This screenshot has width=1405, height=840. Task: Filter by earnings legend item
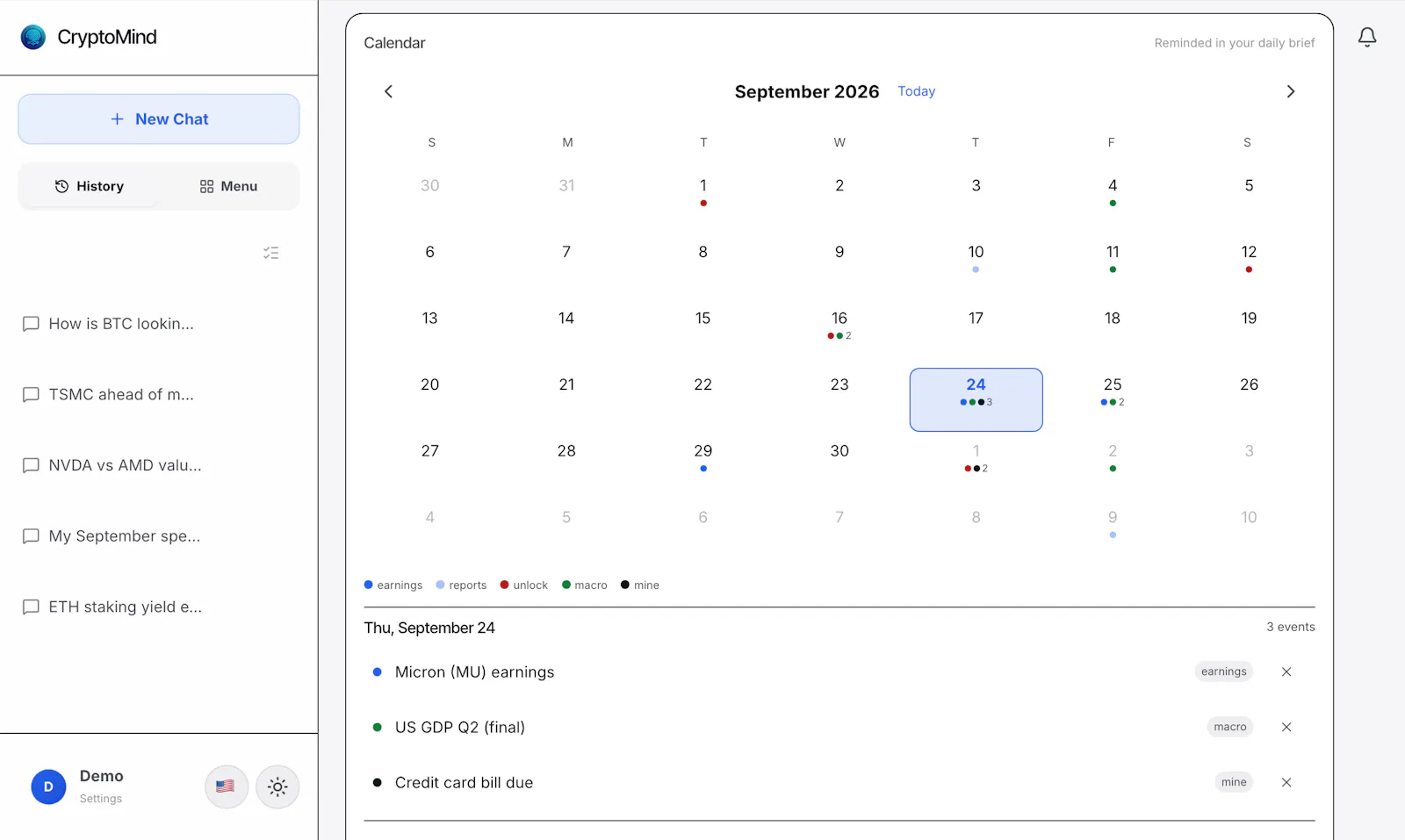[x=393, y=585]
